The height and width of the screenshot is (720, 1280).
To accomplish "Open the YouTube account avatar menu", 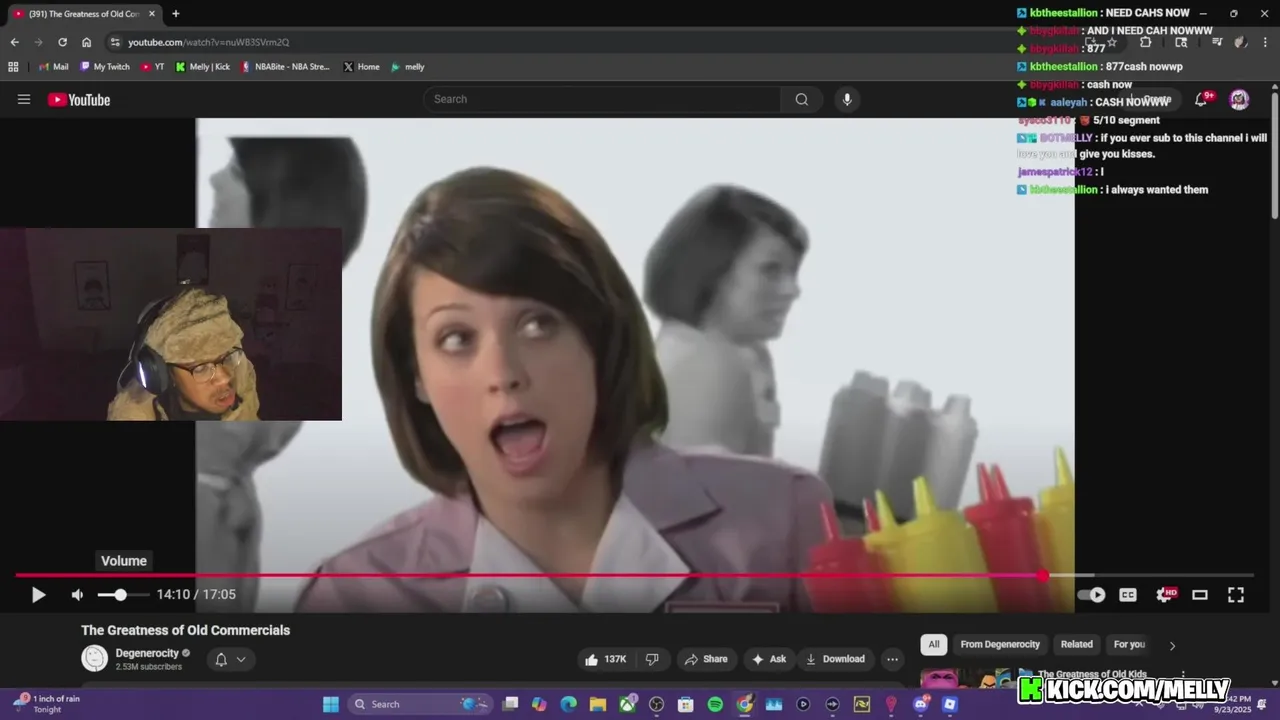I will [1239, 99].
